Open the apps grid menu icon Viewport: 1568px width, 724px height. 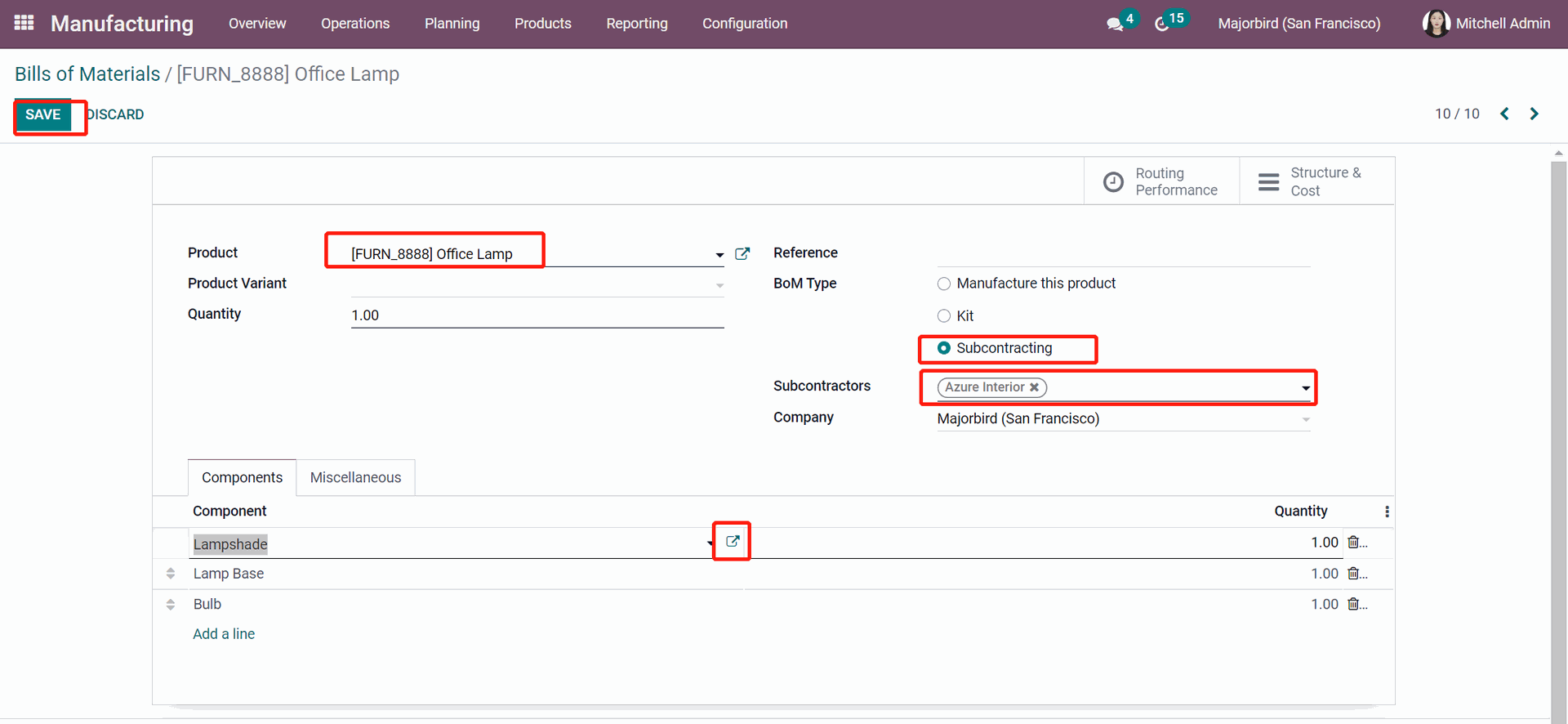pos(24,23)
